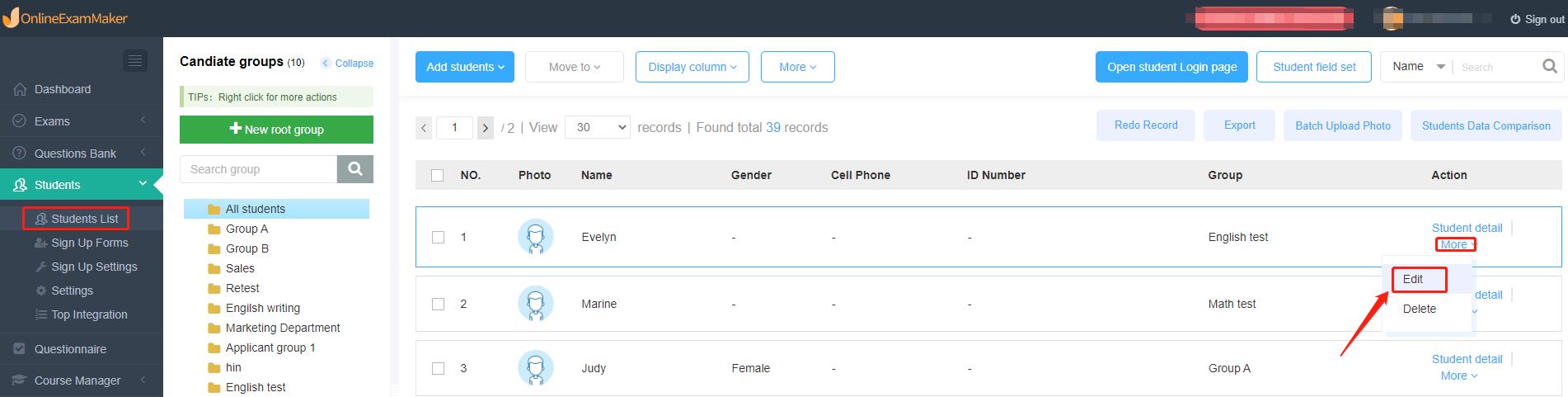Check the checkbox for Judy's row
Image resolution: width=1568 pixels, height=397 pixels.
[438, 368]
